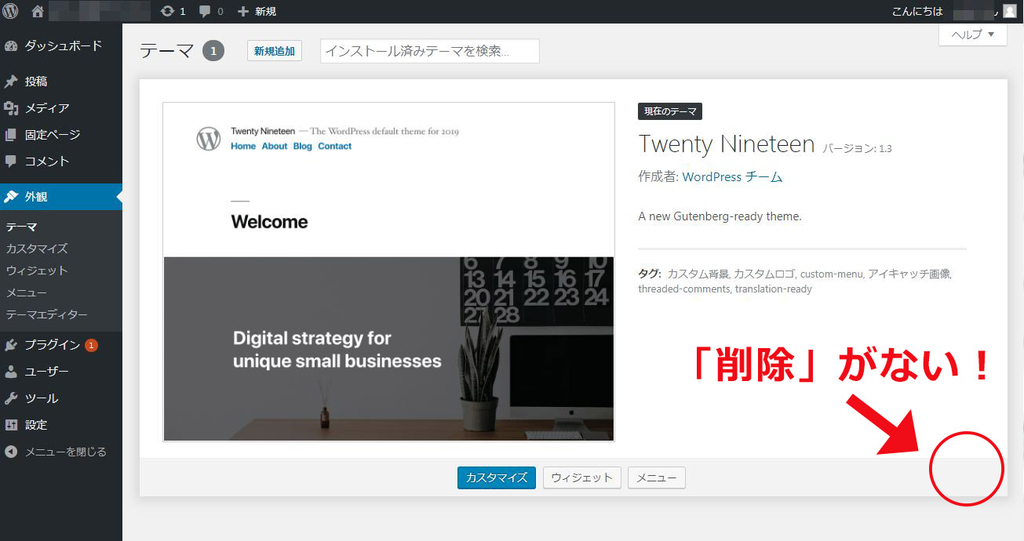Click the メニュー button below theme
Image resolution: width=1024 pixels, height=541 pixels.
click(x=656, y=478)
